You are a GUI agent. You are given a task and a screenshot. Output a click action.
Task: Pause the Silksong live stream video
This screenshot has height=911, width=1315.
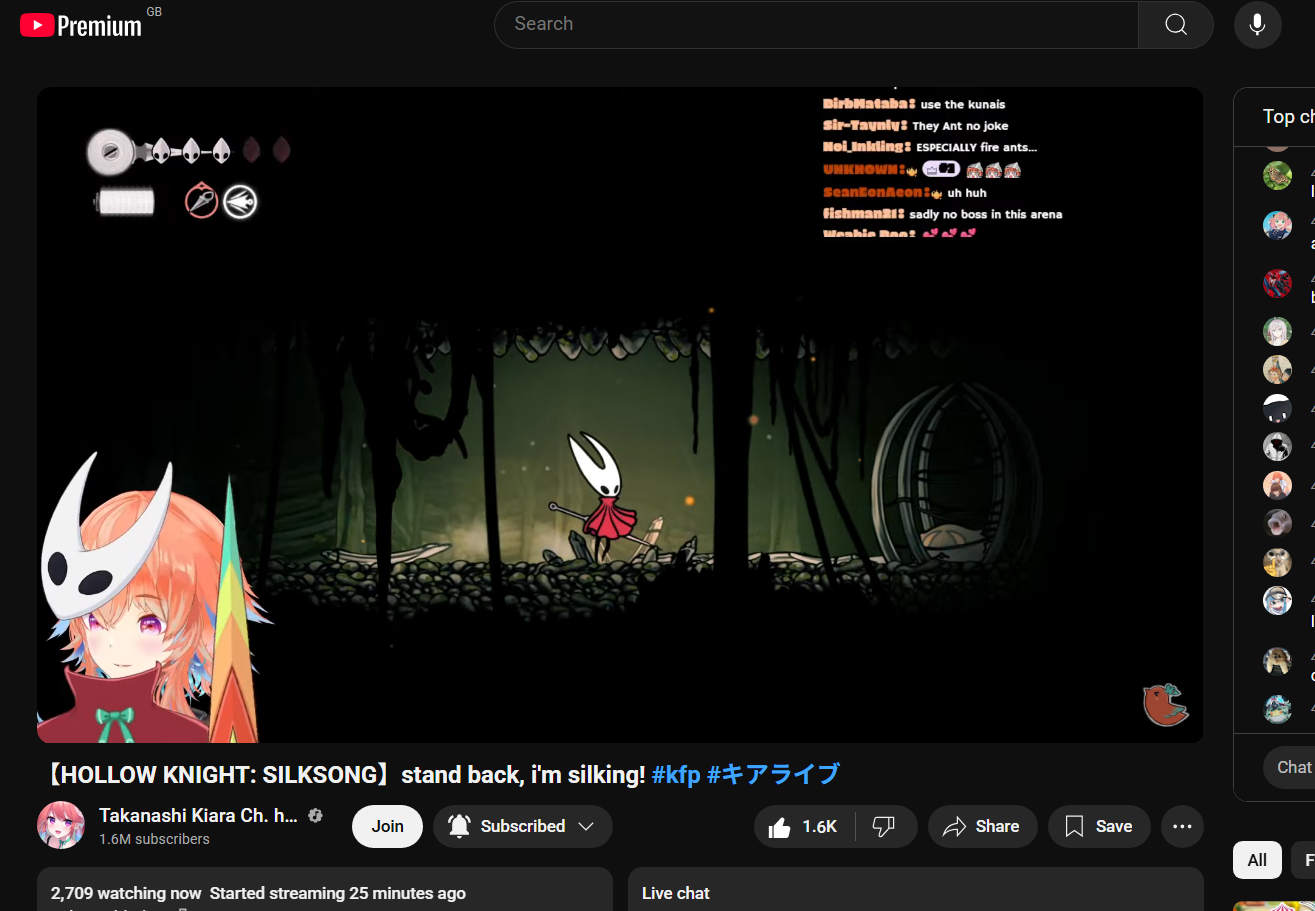620,415
